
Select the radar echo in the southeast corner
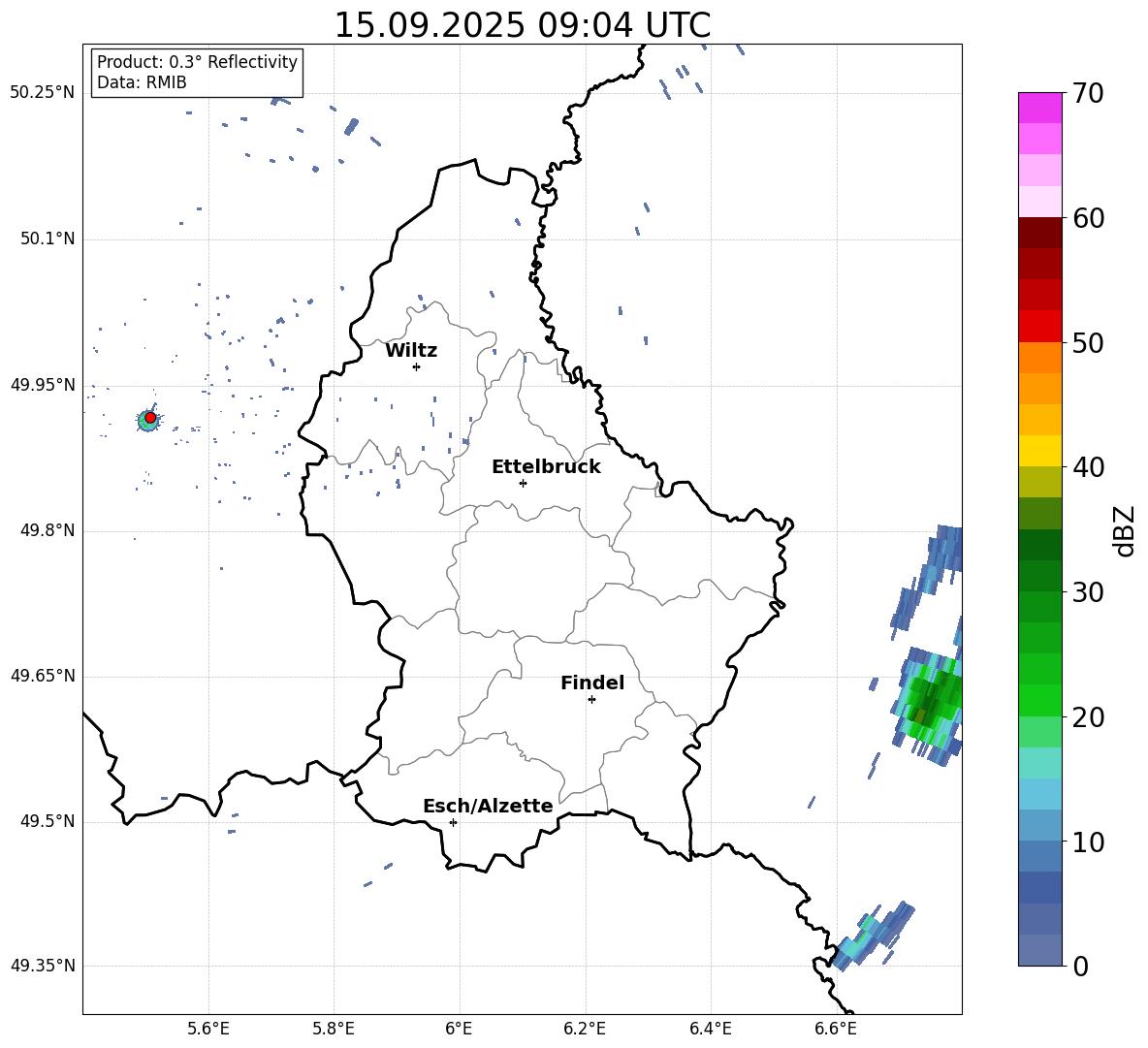873,935
